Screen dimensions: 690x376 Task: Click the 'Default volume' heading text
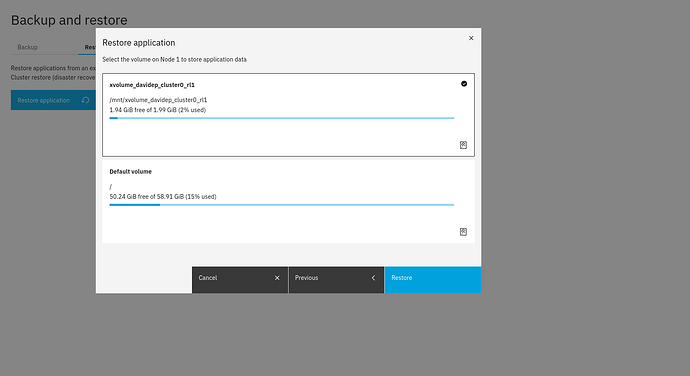[x=130, y=172]
